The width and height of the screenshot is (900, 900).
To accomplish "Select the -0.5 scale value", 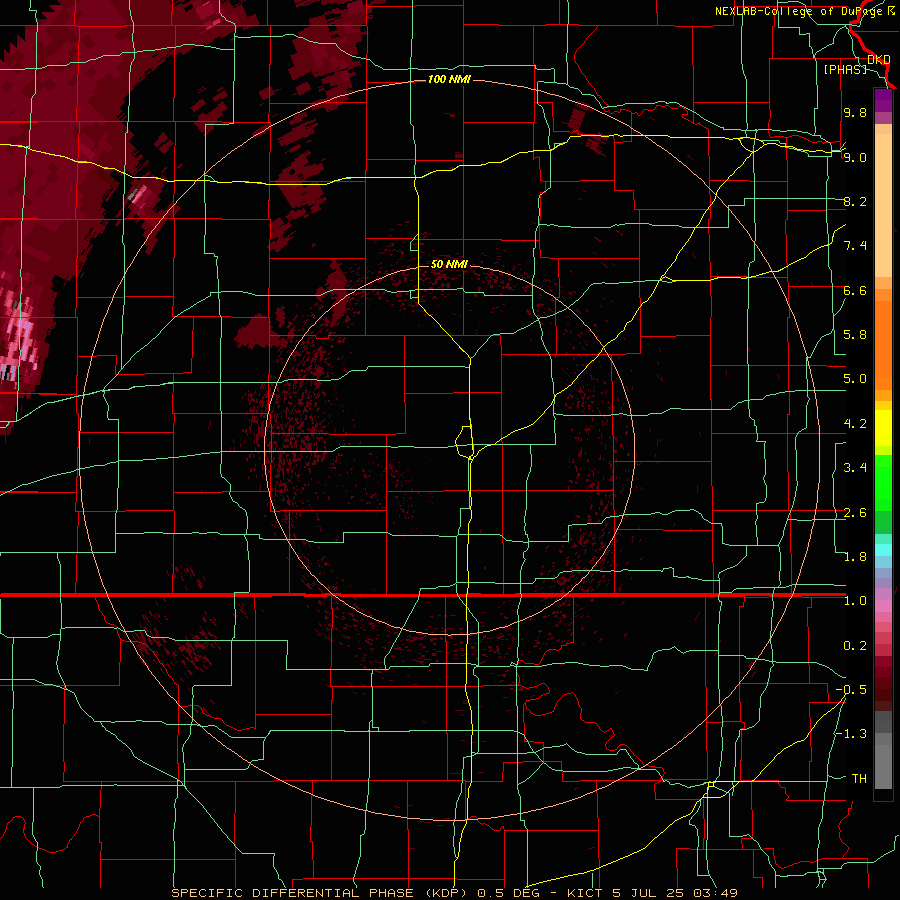I will pyautogui.click(x=851, y=690).
